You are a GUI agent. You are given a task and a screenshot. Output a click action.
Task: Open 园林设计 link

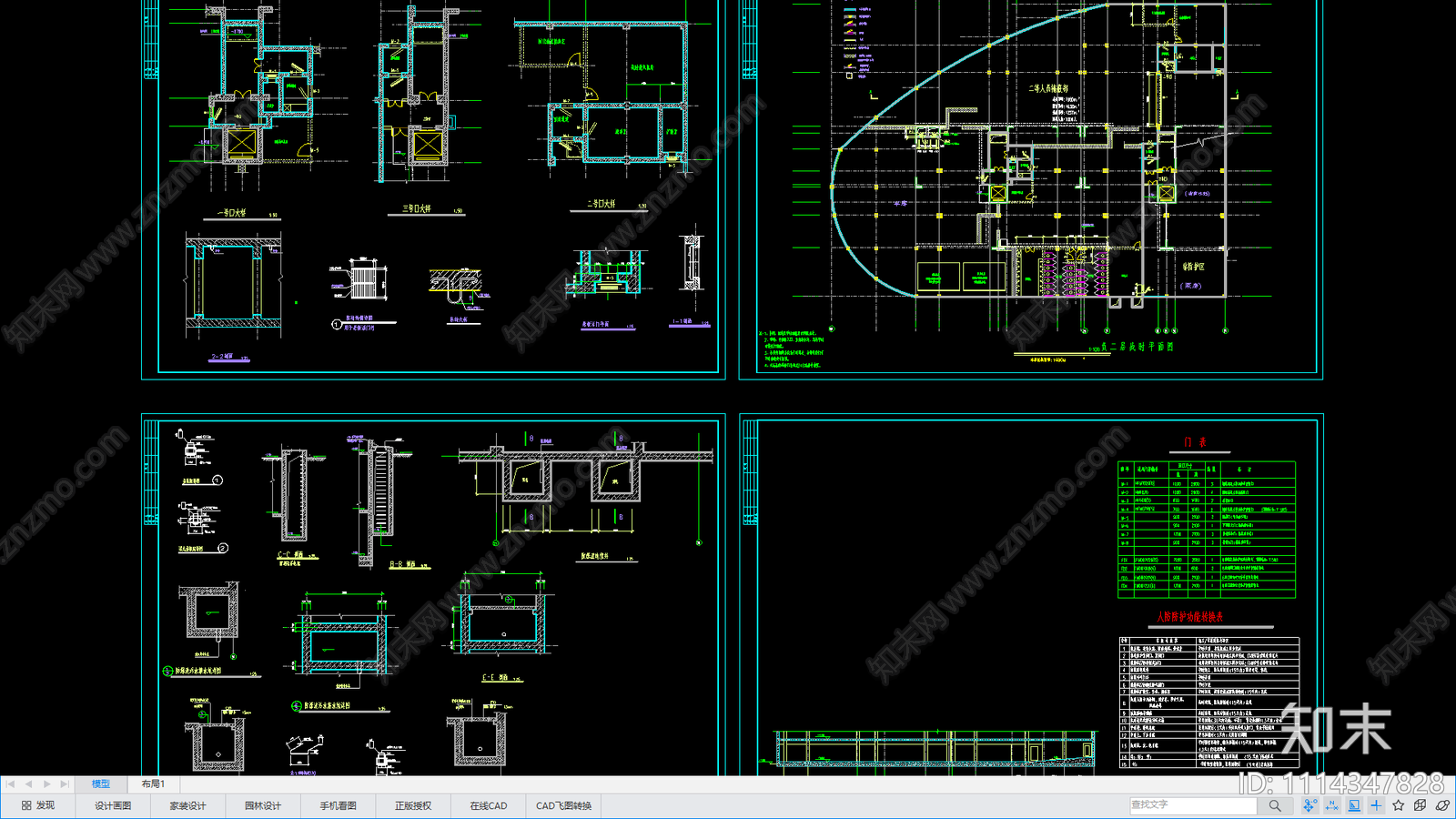tap(263, 805)
